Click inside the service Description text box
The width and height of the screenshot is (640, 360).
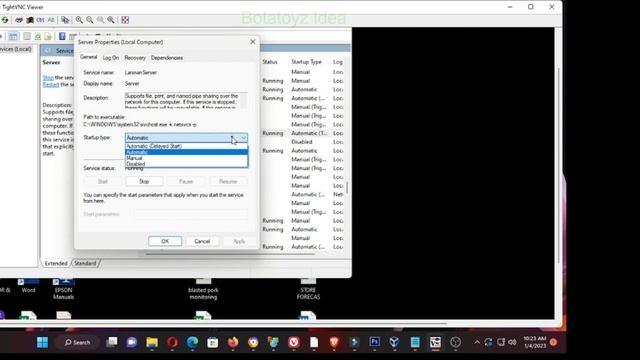[186, 100]
